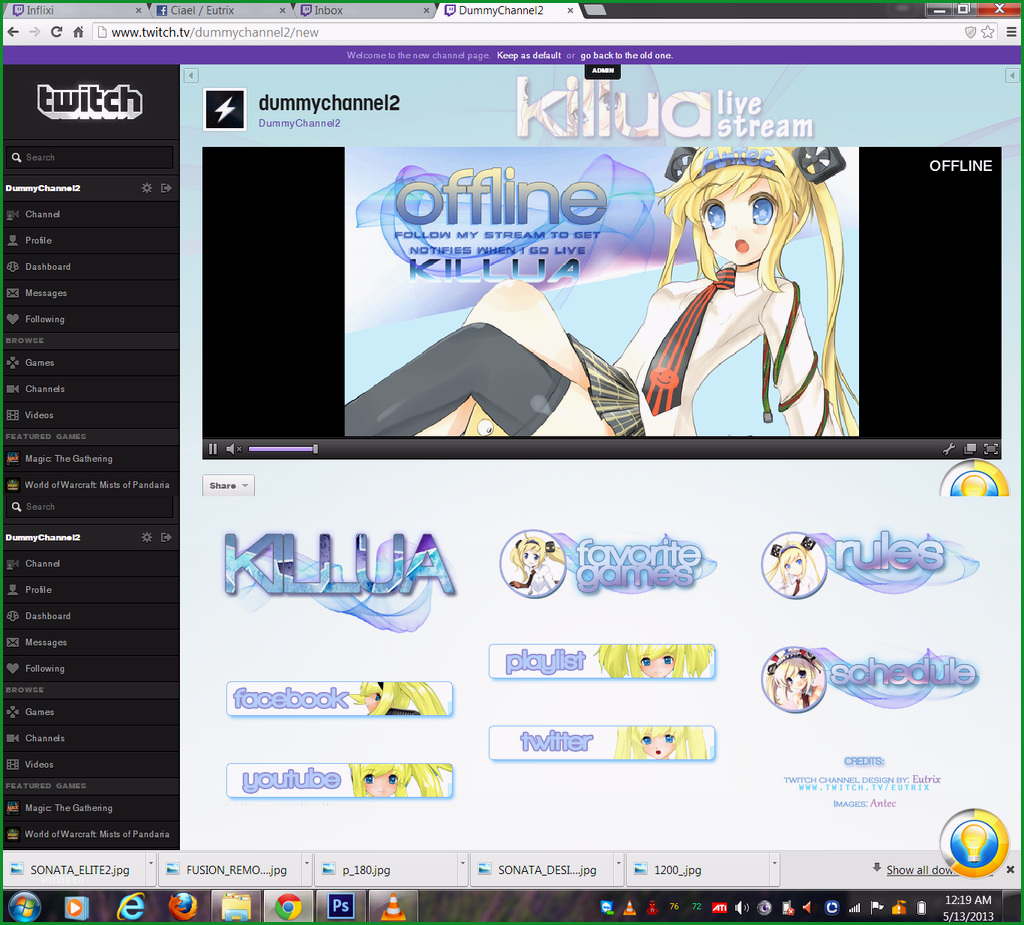Close the DummyChannel2 tab
This screenshot has width=1024, height=925.
[x=570, y=10]
